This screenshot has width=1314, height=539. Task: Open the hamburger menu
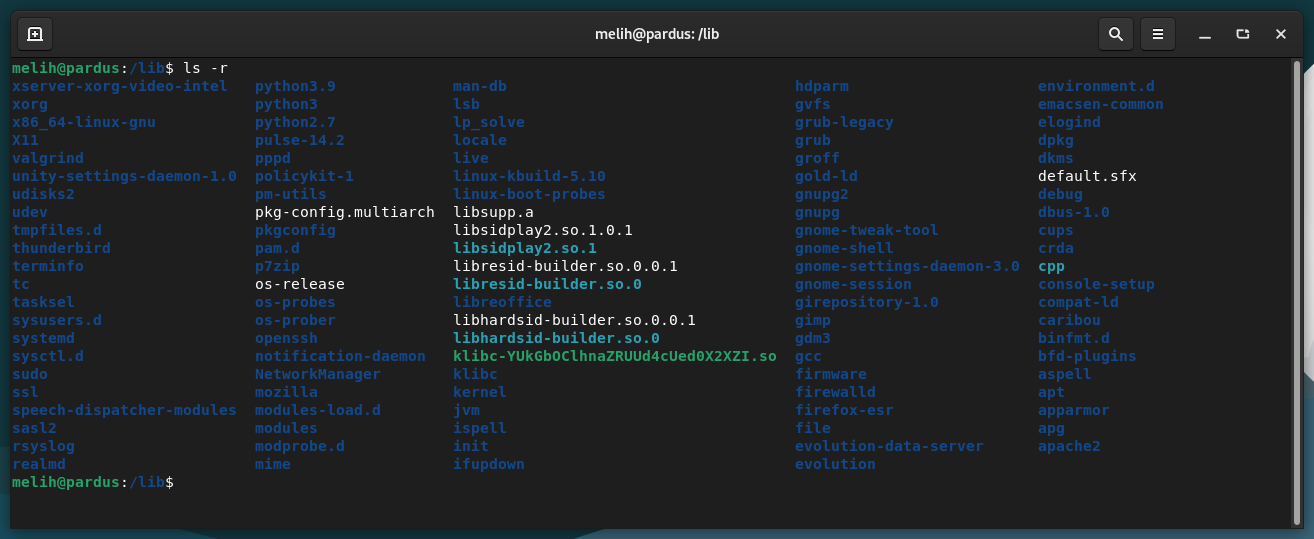[1157, 34]
